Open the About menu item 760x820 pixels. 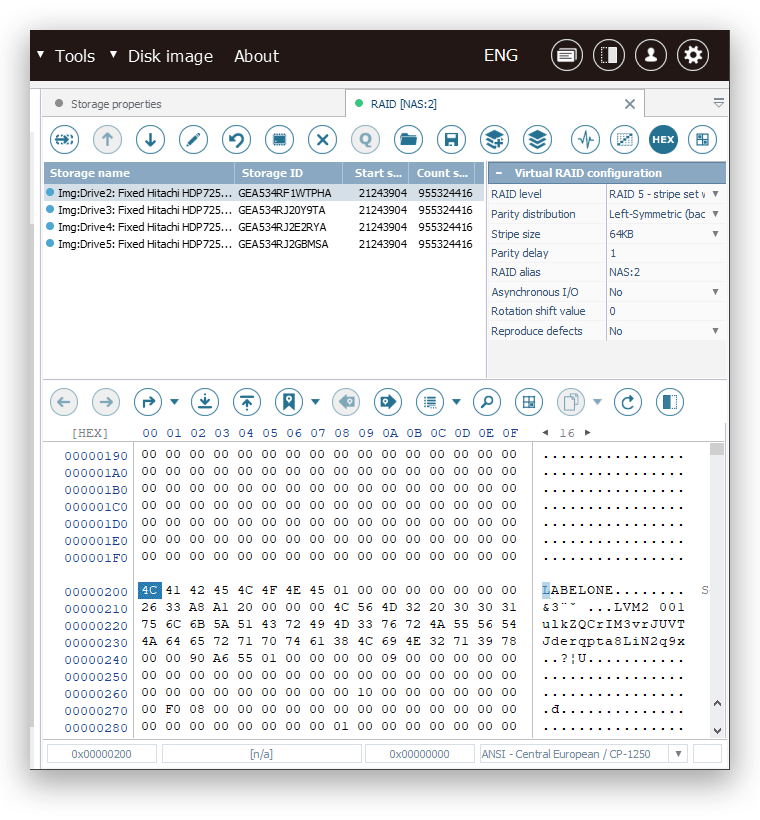pos(256,56)
